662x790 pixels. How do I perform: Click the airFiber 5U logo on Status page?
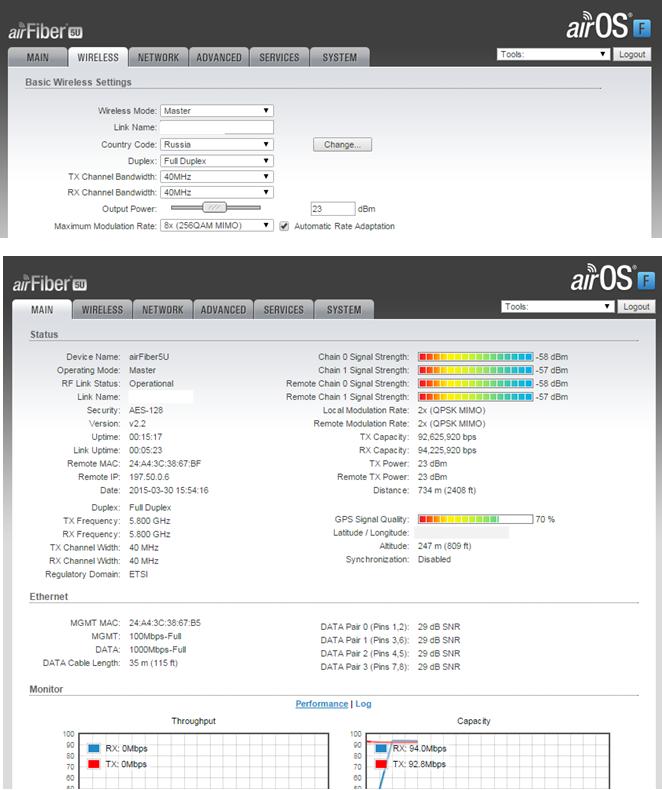click(x=49, y=283)
